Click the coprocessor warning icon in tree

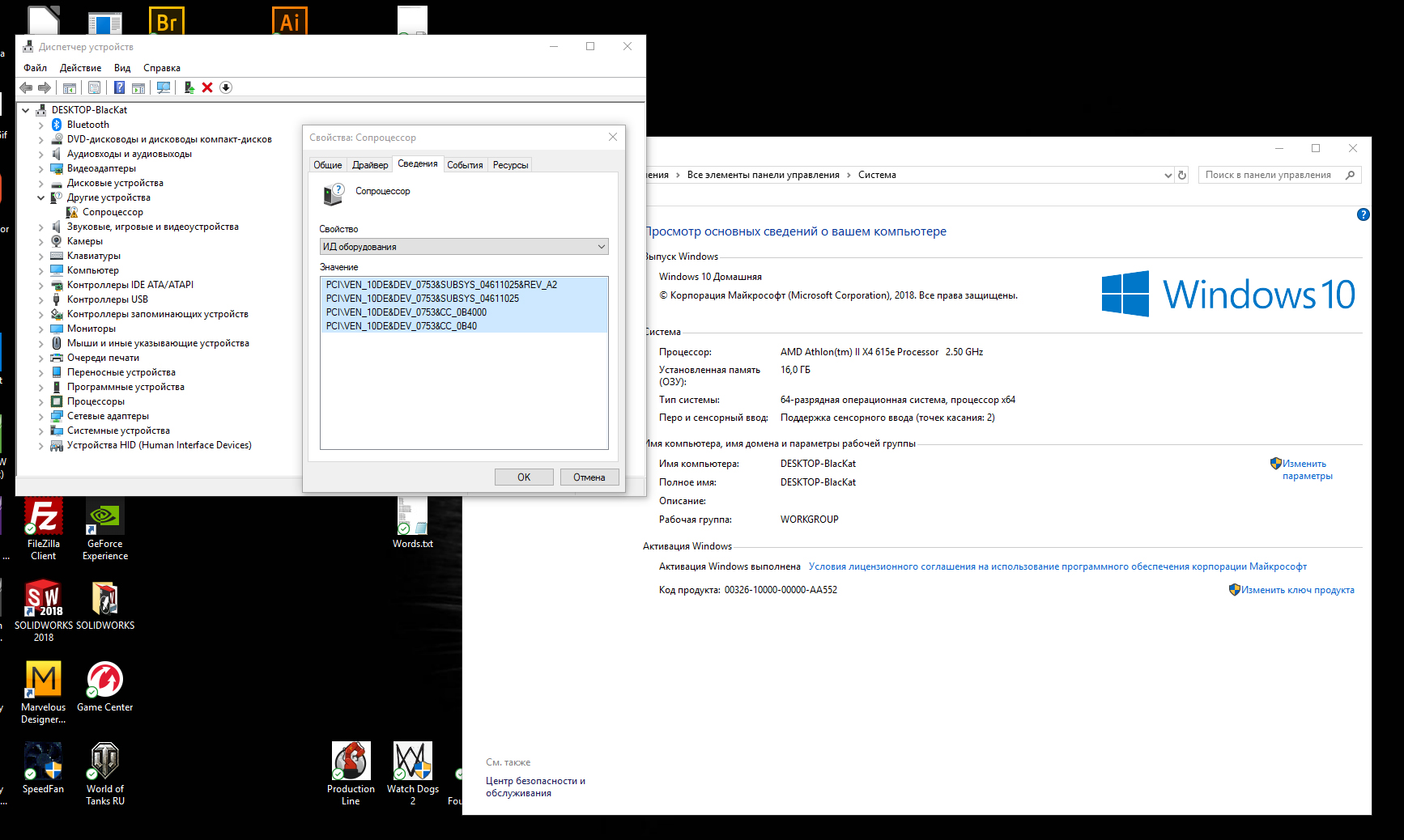click(x=72, y=212)
